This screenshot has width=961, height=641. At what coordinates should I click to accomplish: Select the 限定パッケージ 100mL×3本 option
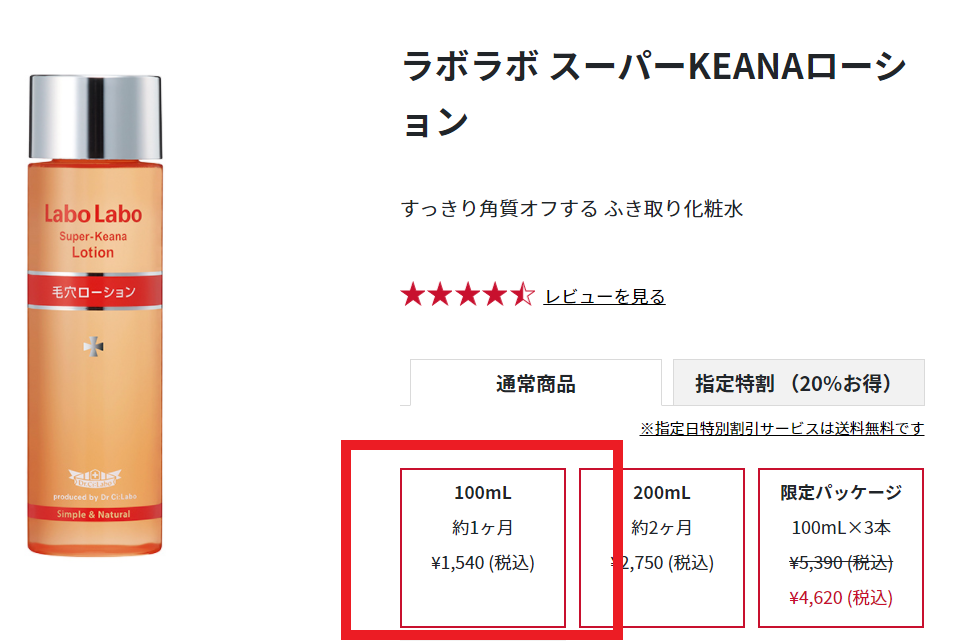[x=841, y=548]
